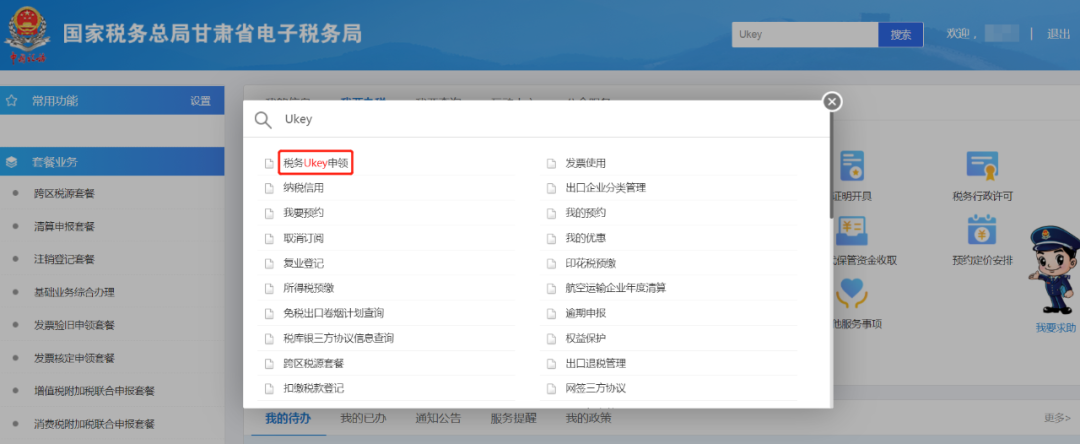Click the 我要求助 mascot helper
Viewport: 1080px width, 444px height.
coord(1054,279)
